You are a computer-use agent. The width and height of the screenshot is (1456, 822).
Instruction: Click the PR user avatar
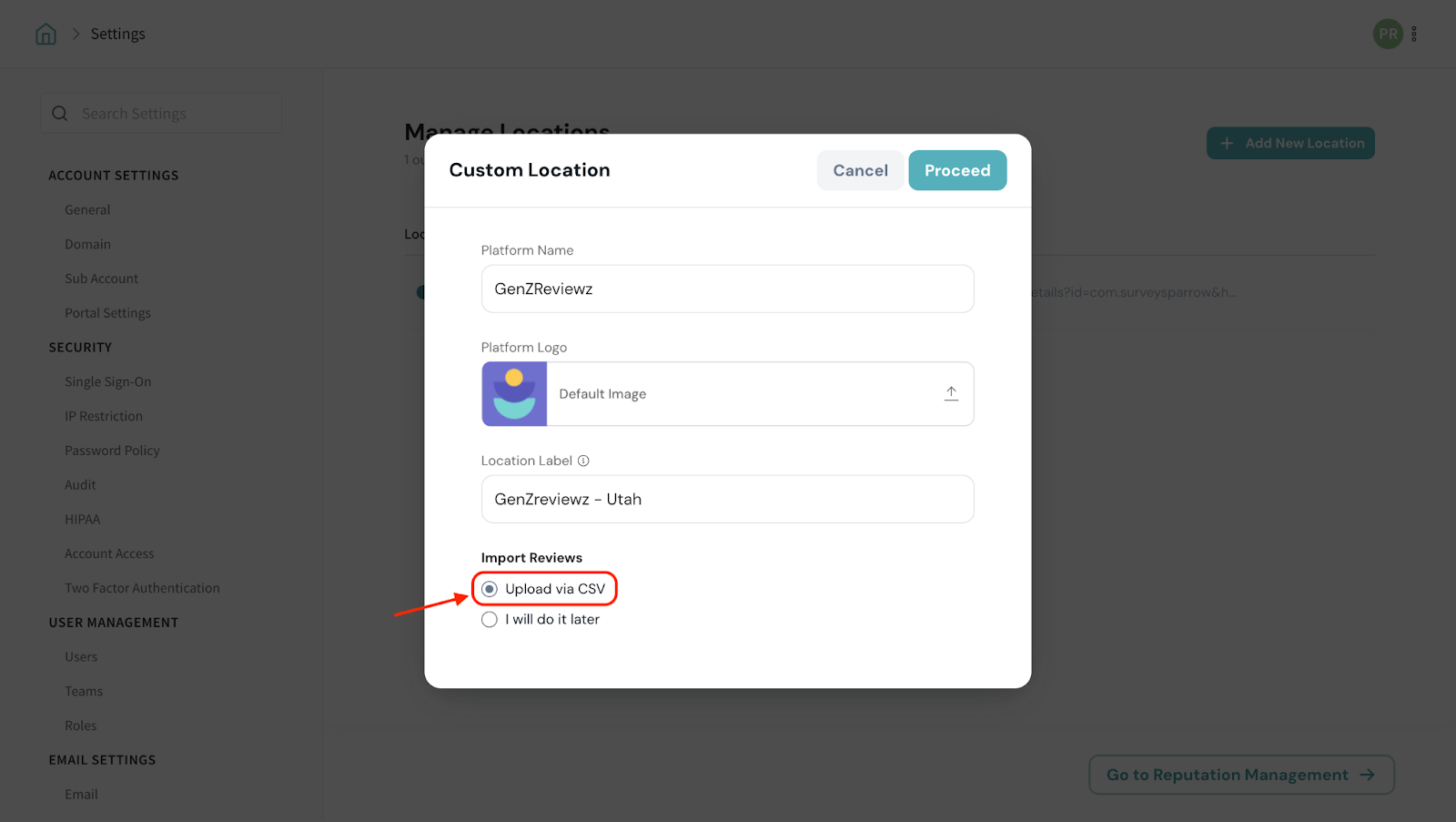[x=1388, y=34]
